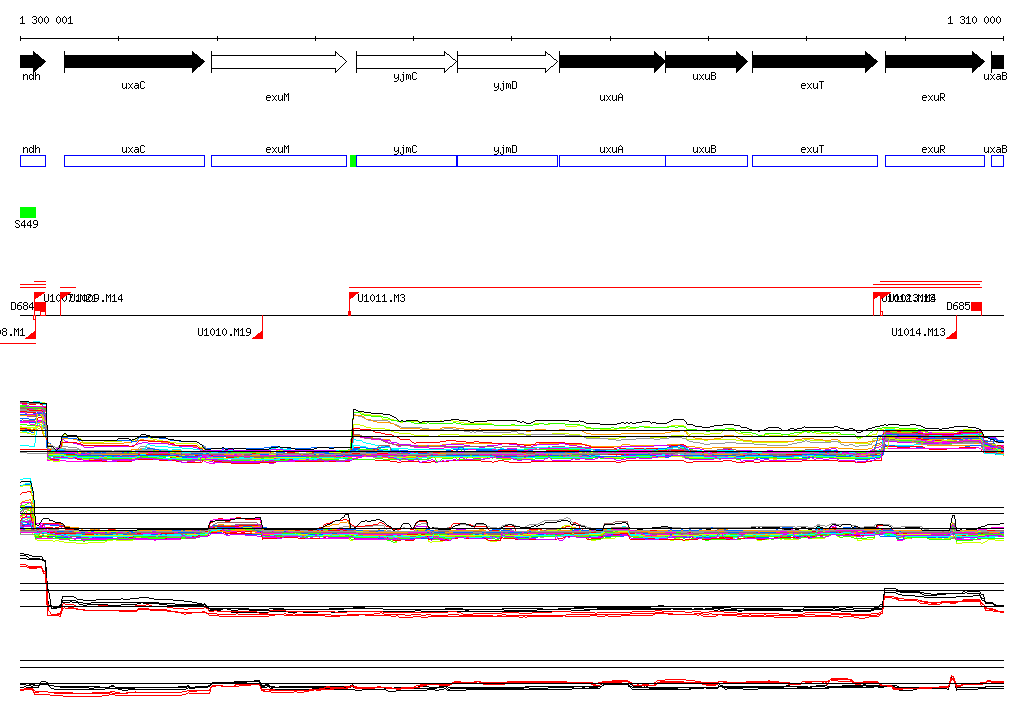Select the blue ndh outline box
The width and height of the screenshot is (1024, 714).
coord(33,161)
